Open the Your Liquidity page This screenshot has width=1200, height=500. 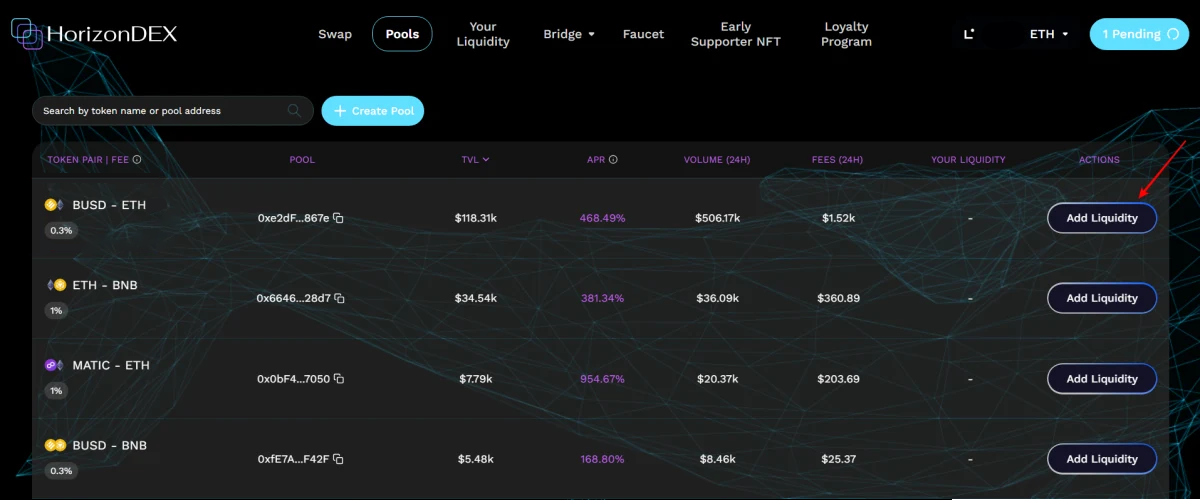(x=483, y=34)
